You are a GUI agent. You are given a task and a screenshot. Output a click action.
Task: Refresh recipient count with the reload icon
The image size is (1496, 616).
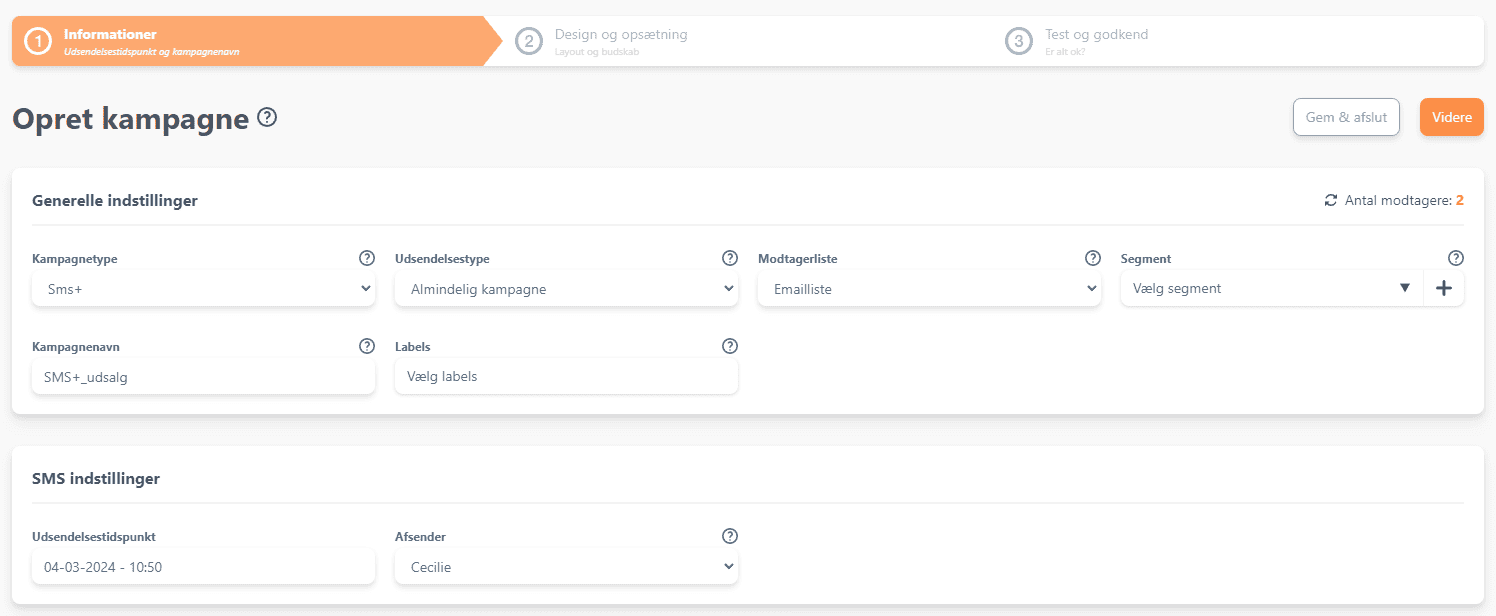1330,201
